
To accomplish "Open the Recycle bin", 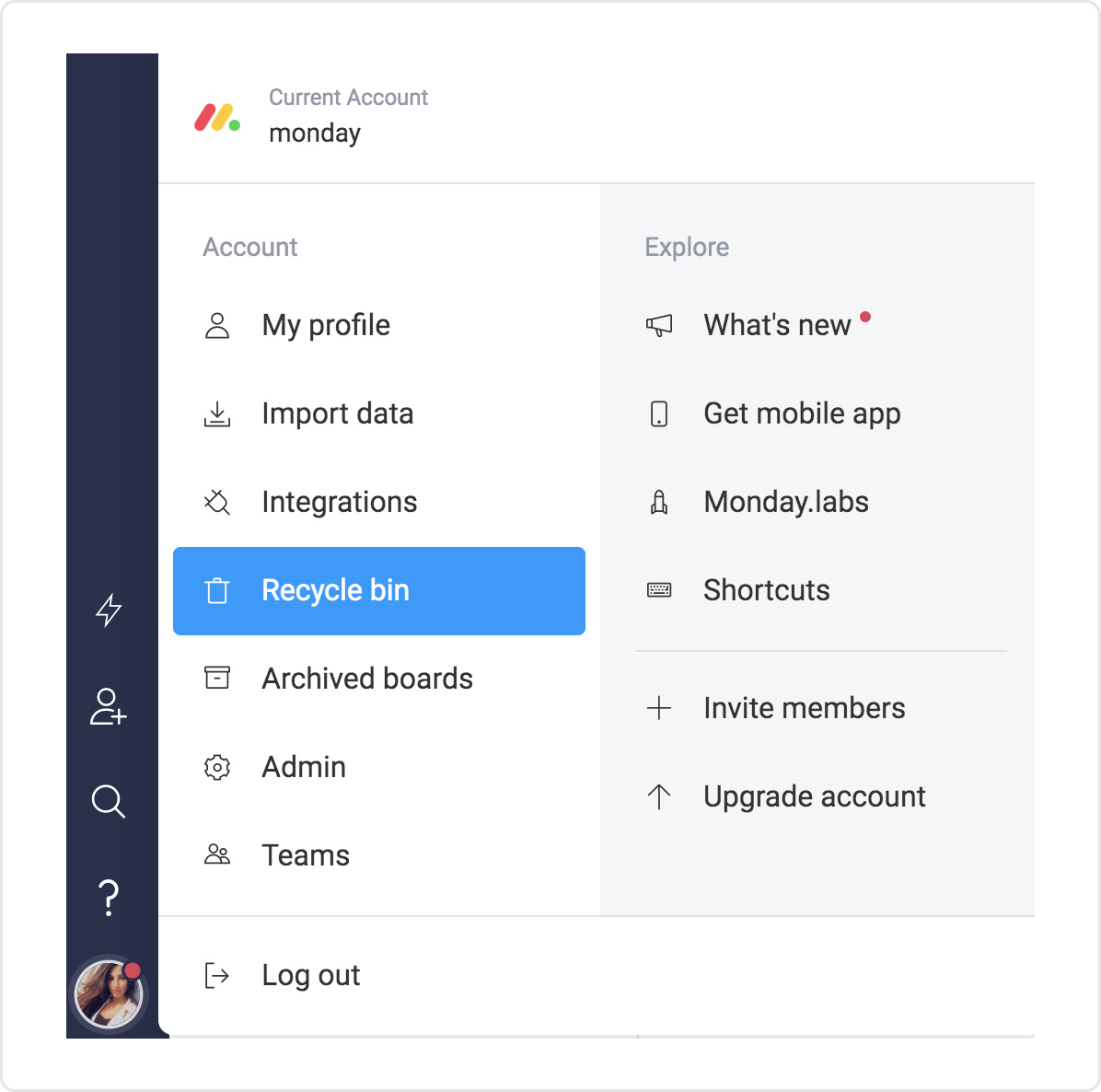I will (x=379, y=591).
